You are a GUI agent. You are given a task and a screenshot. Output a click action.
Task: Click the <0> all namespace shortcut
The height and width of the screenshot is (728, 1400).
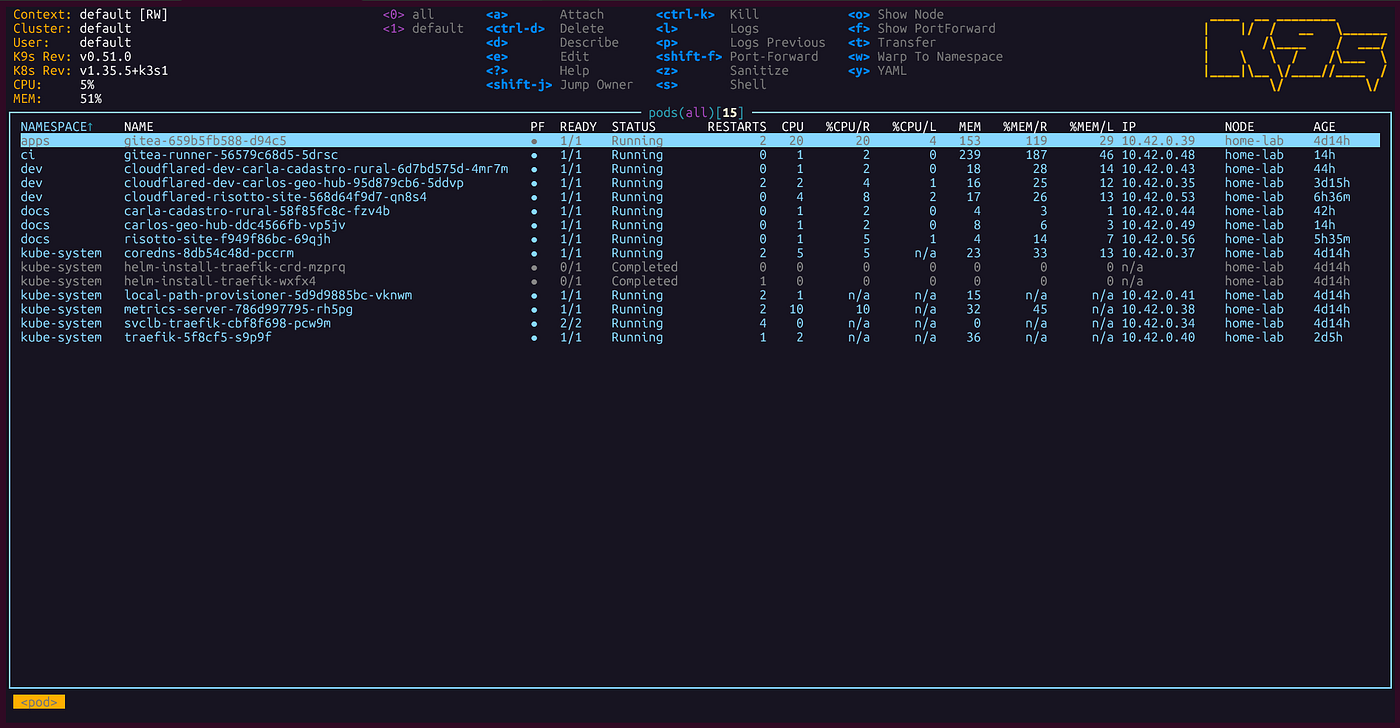coord(408,15)
